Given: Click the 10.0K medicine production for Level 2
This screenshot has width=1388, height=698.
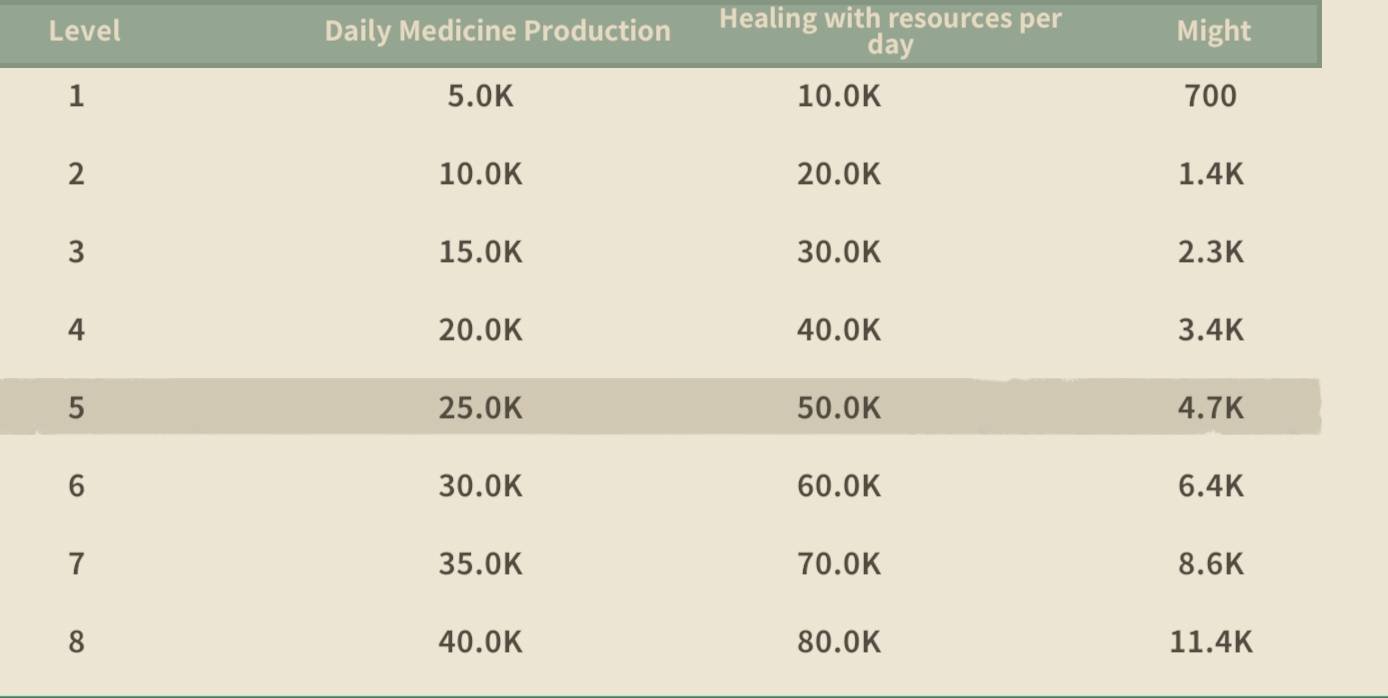Looking at the screenshot, I should (x=480, y=174).
